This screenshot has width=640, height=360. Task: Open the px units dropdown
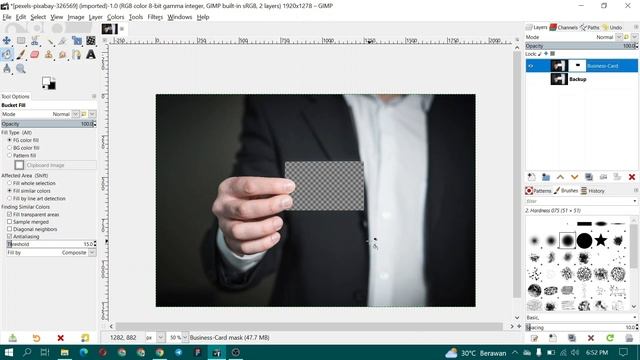[x=160, y=338]
